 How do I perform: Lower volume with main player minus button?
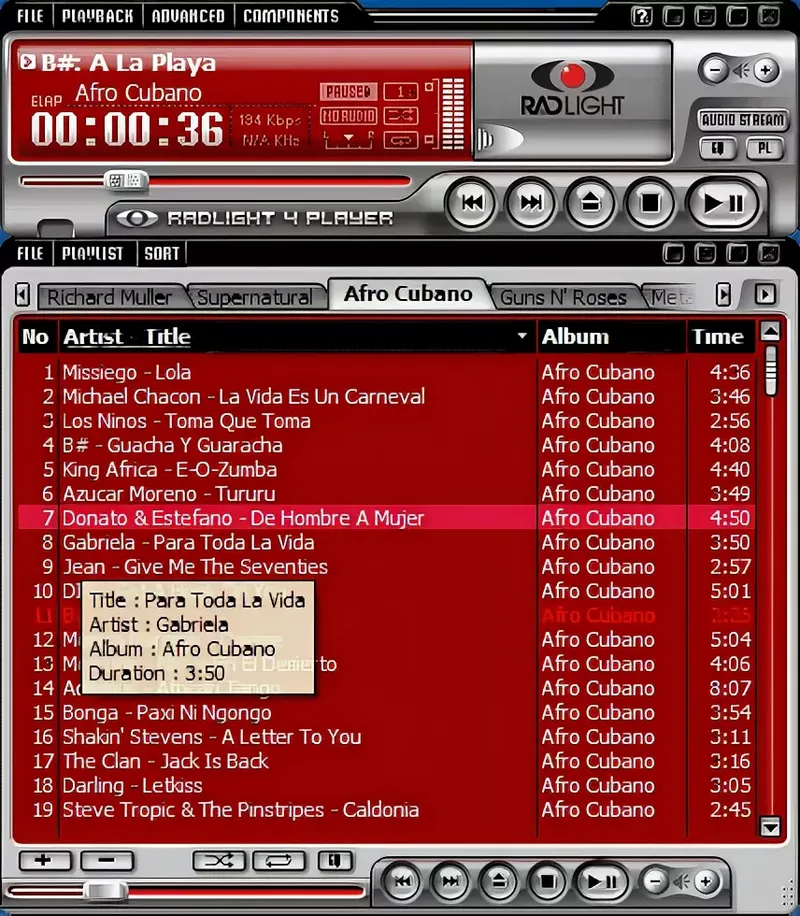click(x=715, y=70)
